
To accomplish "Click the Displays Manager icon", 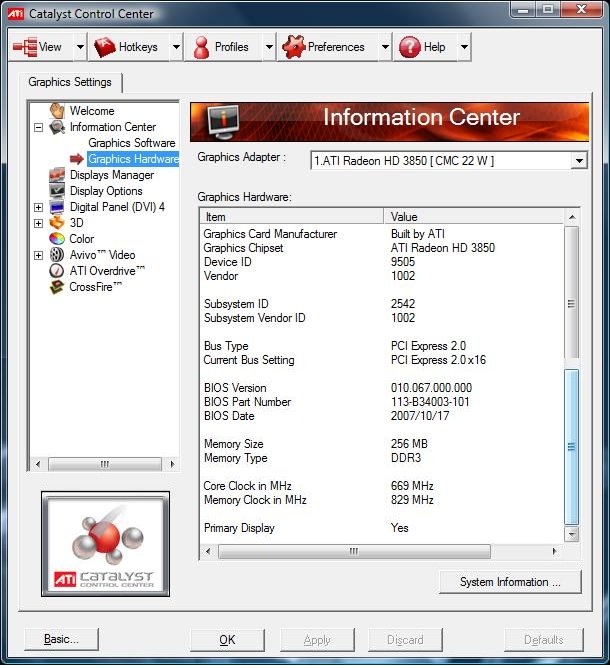I will (57, 175).
